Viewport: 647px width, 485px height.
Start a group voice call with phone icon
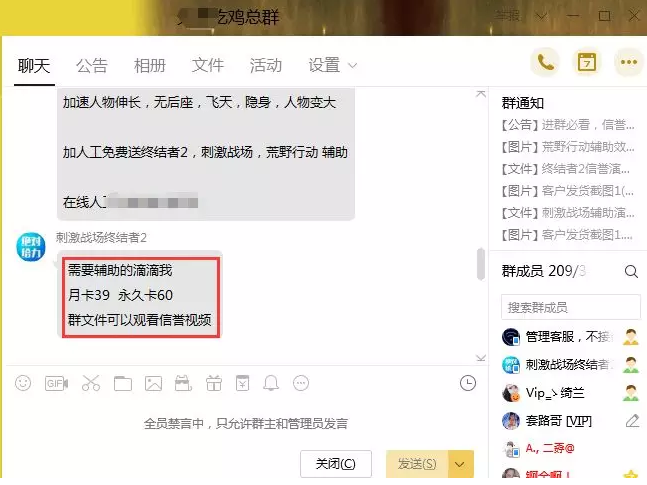point(545,62)
